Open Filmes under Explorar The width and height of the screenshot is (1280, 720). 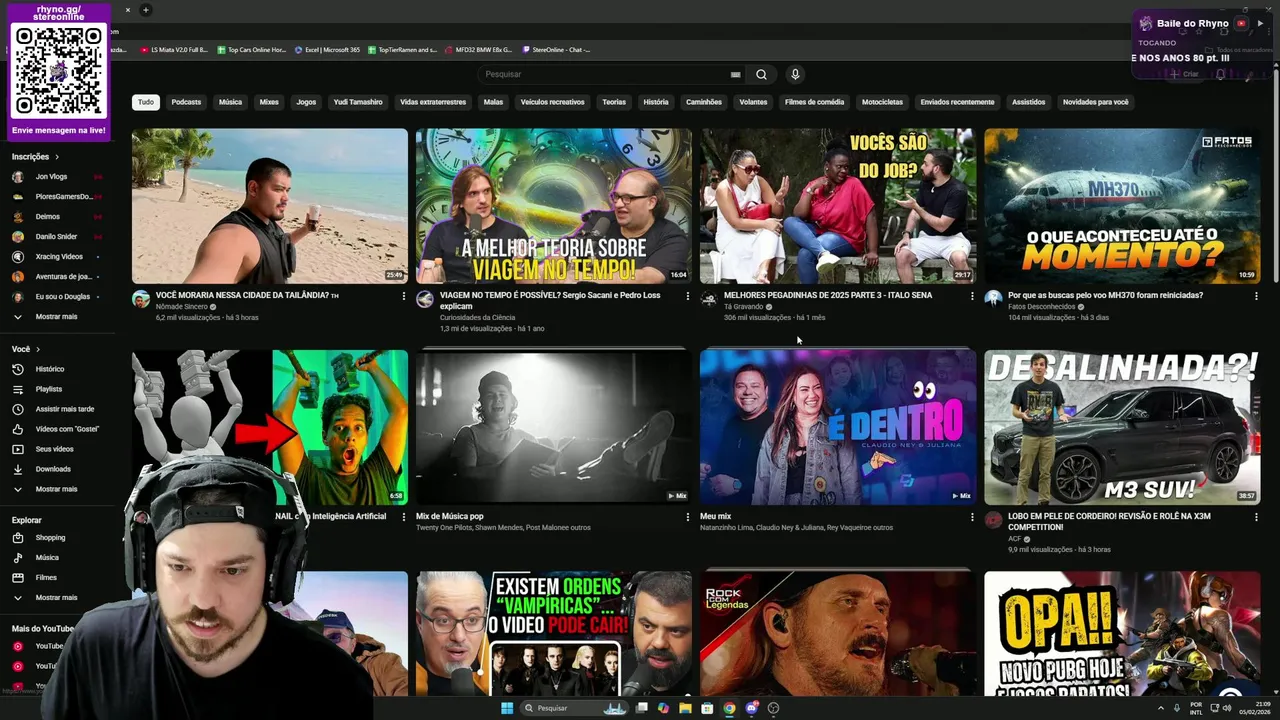click(x=46, y=577)
